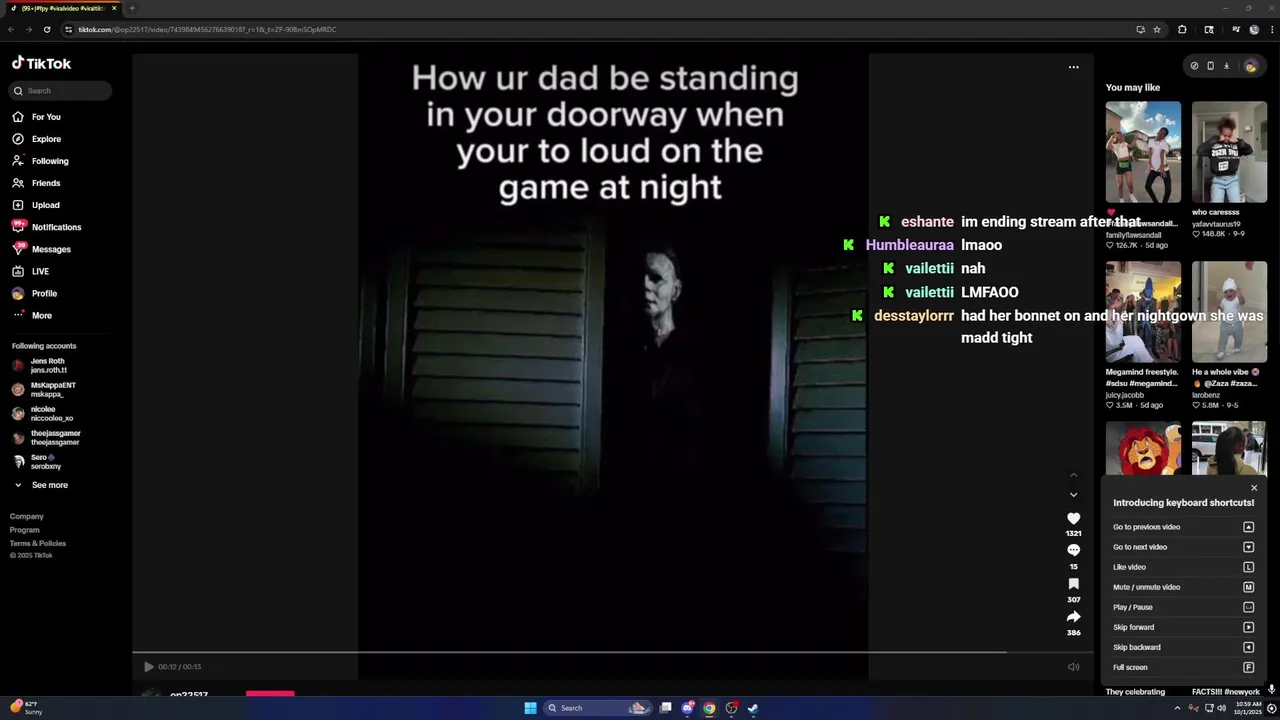Screen dimensions: 1280x720
Task: Bookmark the video to favorites
Action: pyautogui.click(x=1073, y=584)
